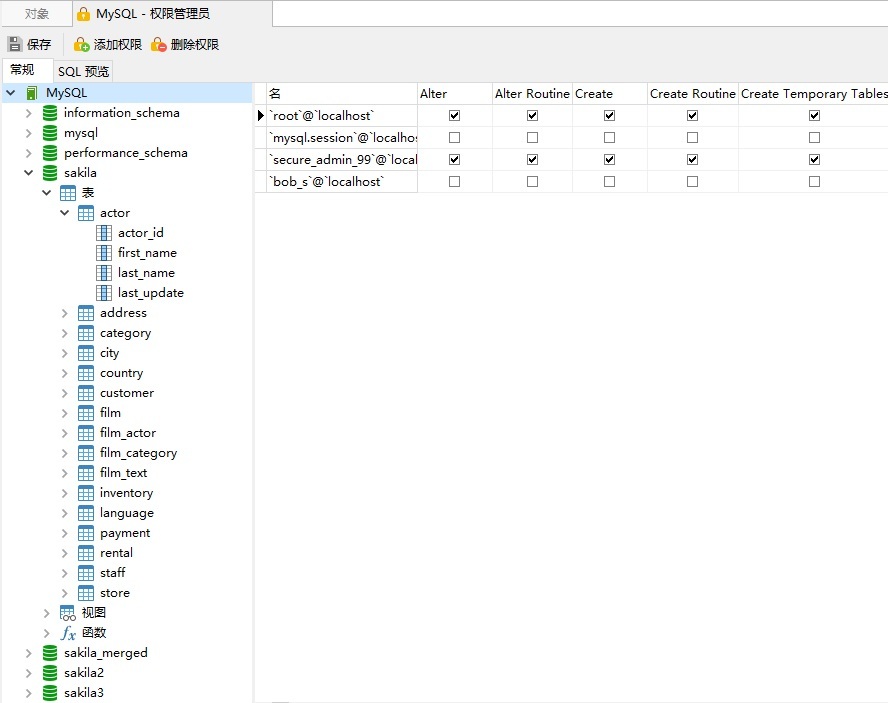Enable Create privilege for mysql.session user
The image size is (888, 703).
point(609,138)
